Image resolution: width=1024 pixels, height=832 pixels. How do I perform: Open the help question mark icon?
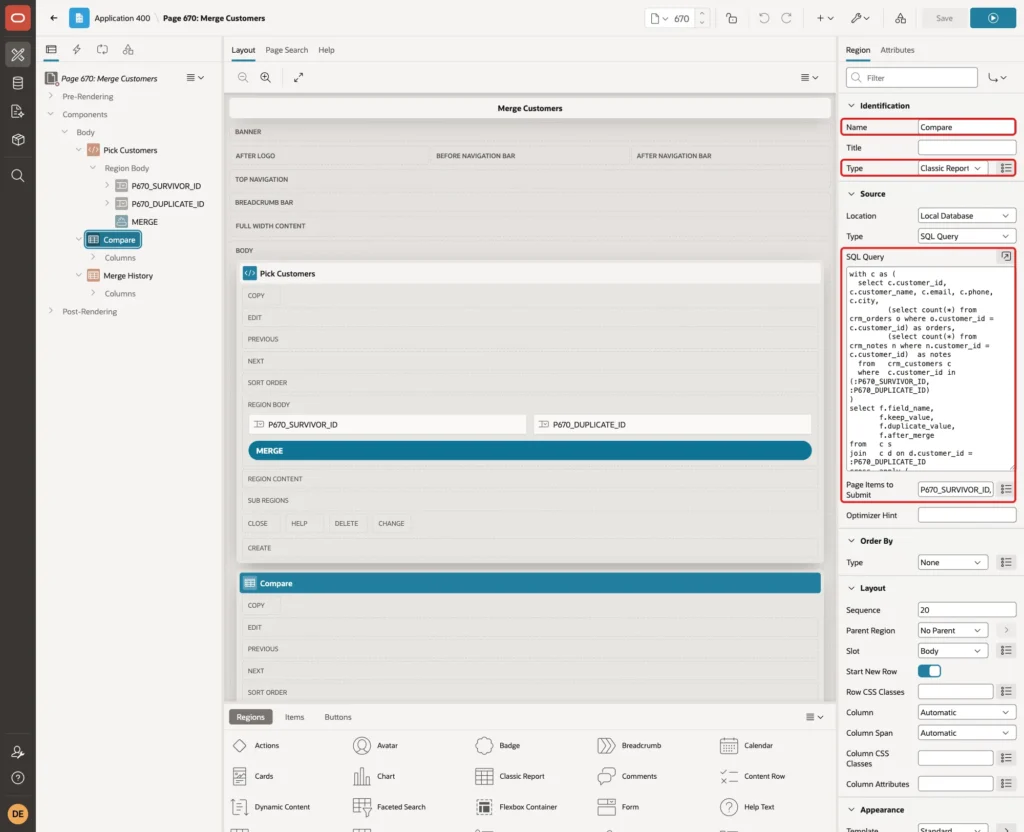click(x=18, y=778)
